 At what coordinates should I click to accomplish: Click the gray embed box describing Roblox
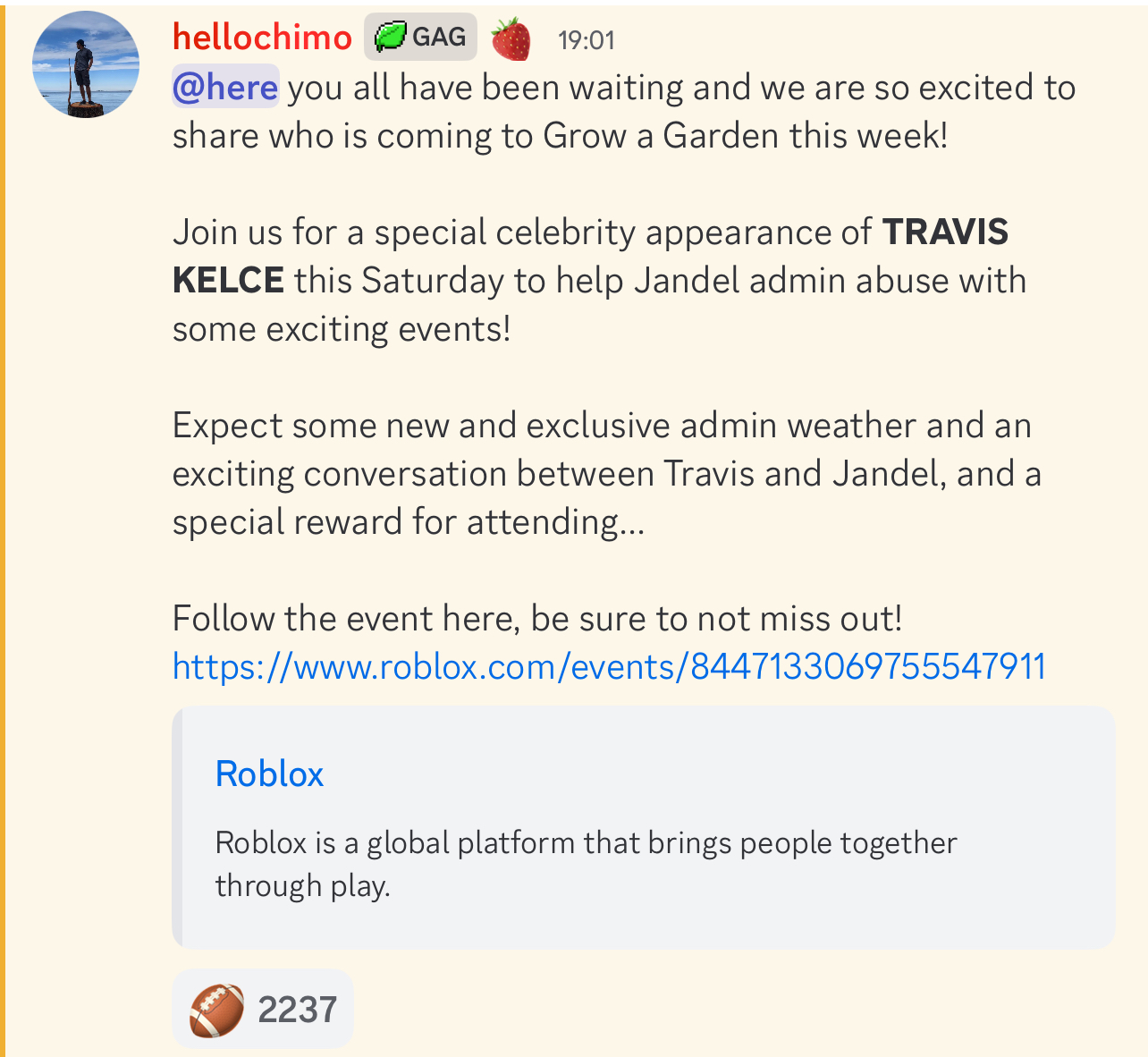tap(641, 827)
